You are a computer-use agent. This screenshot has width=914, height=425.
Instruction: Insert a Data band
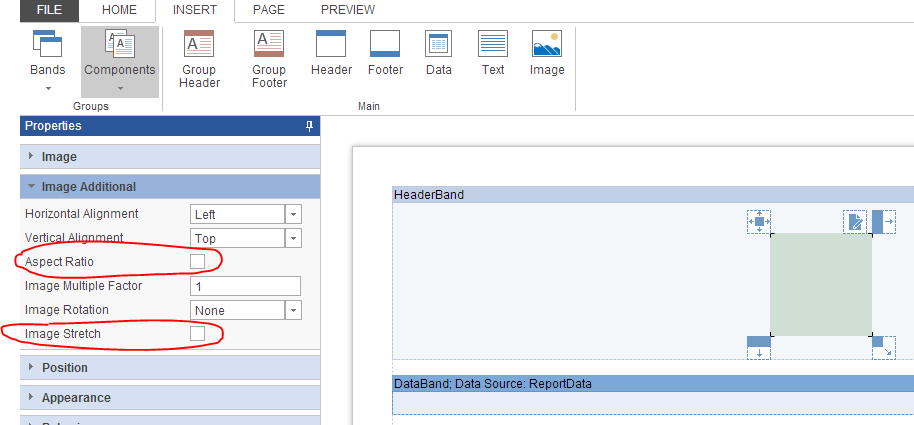coord(438,54)
